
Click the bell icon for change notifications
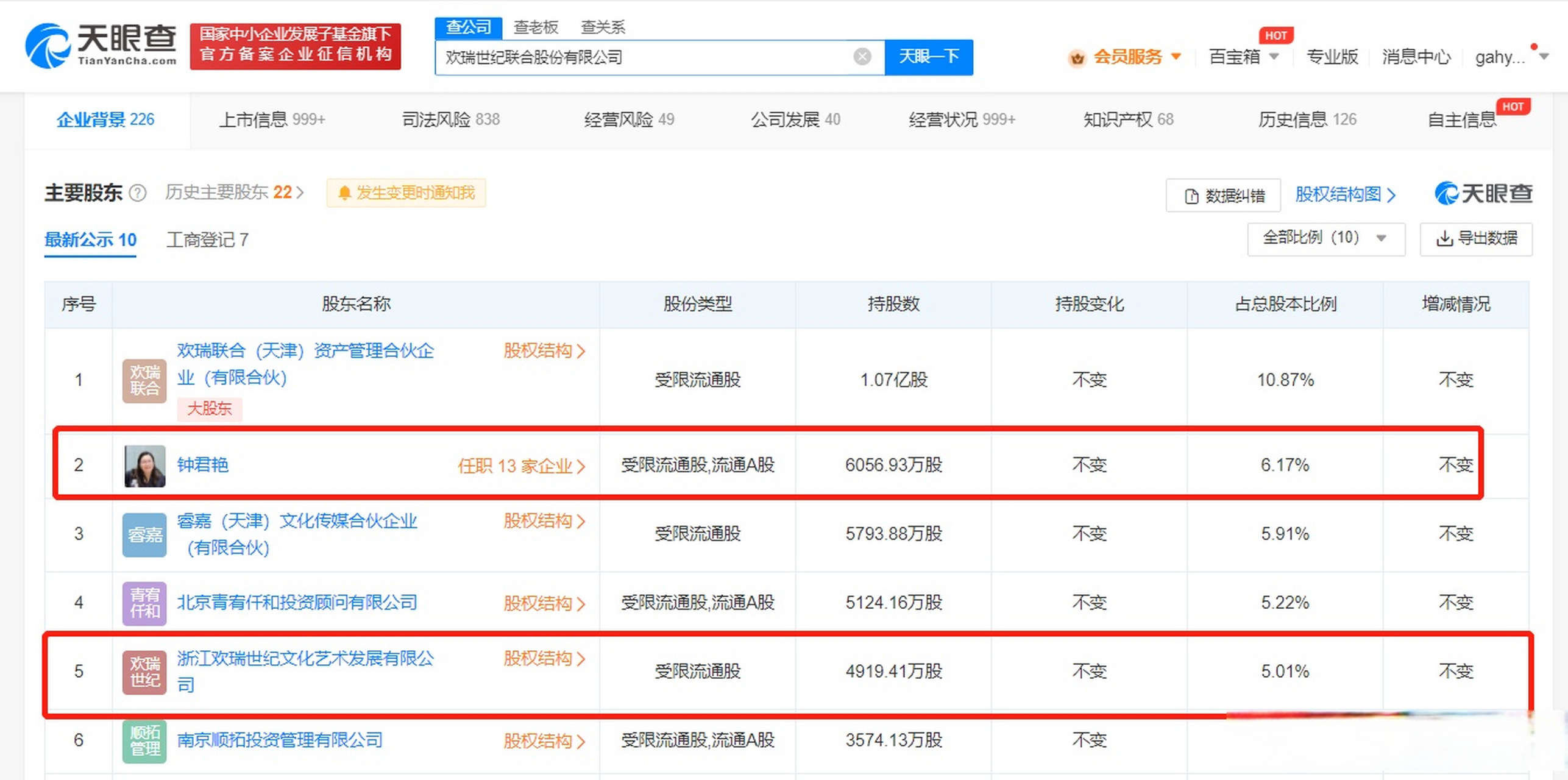click(x=346, y=193)
